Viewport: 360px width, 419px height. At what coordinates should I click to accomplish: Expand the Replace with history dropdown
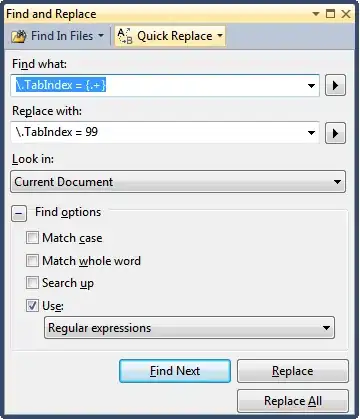coord(311,133)
